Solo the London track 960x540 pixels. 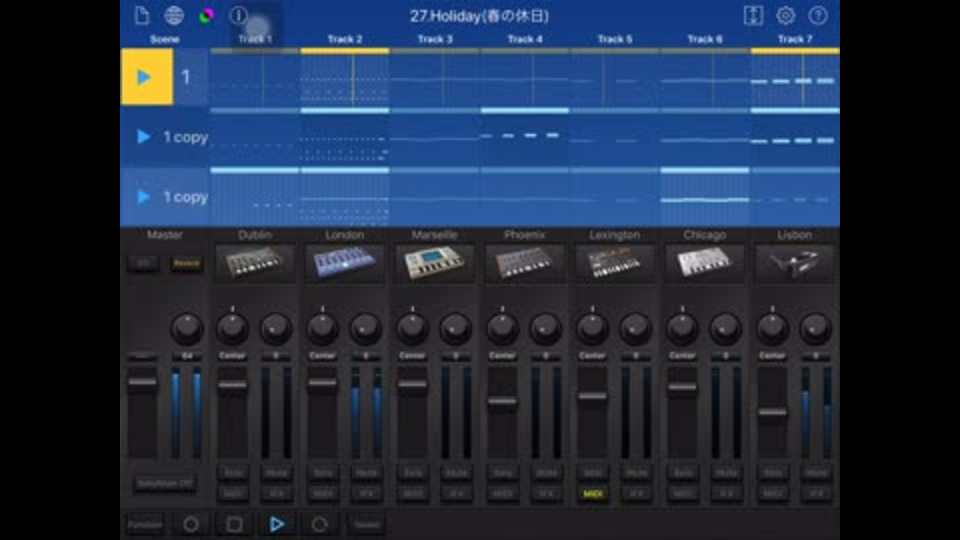(323, 473)
